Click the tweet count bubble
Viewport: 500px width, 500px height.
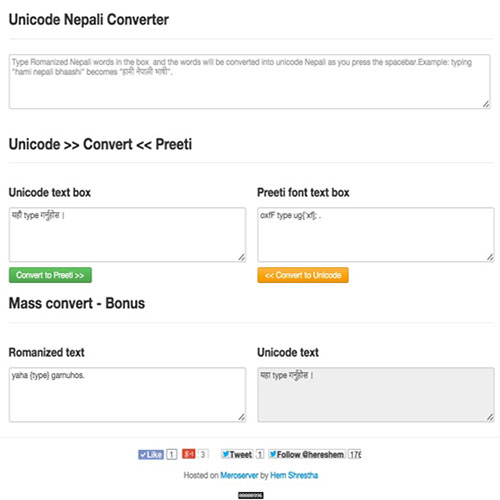260,454
